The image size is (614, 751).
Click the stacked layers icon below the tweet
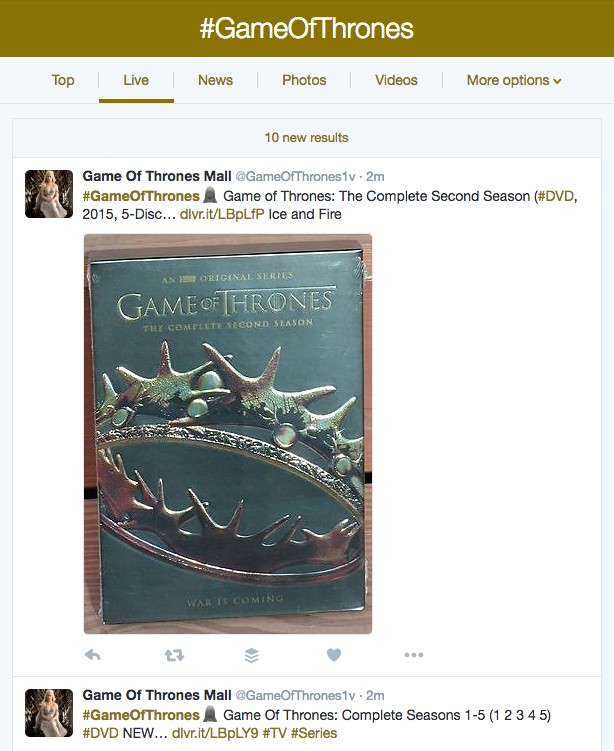251,655
